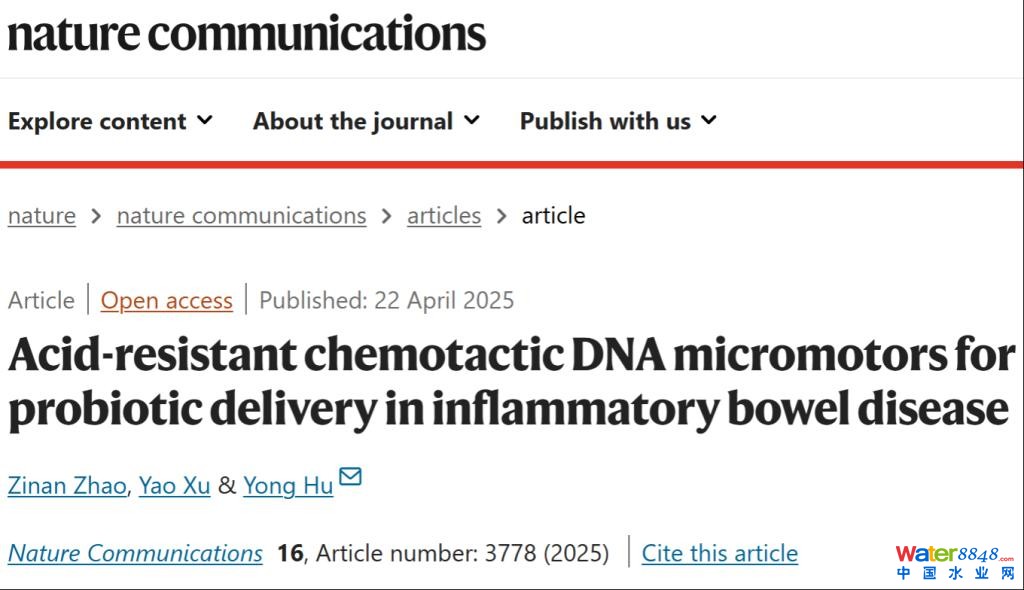Expand the Publish with us menu
Image resolution: width=1024 pixels, height=590 pixels.
click(x=618, y=122)
